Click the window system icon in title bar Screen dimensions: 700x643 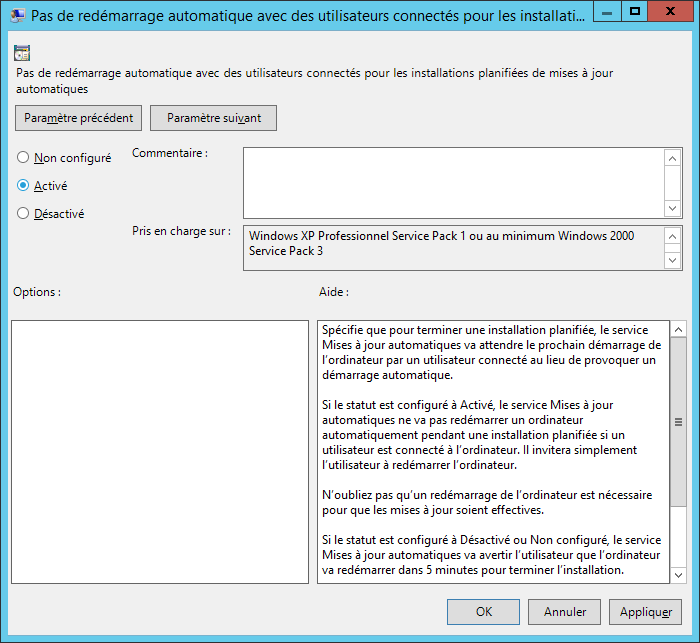pos(18,16)
